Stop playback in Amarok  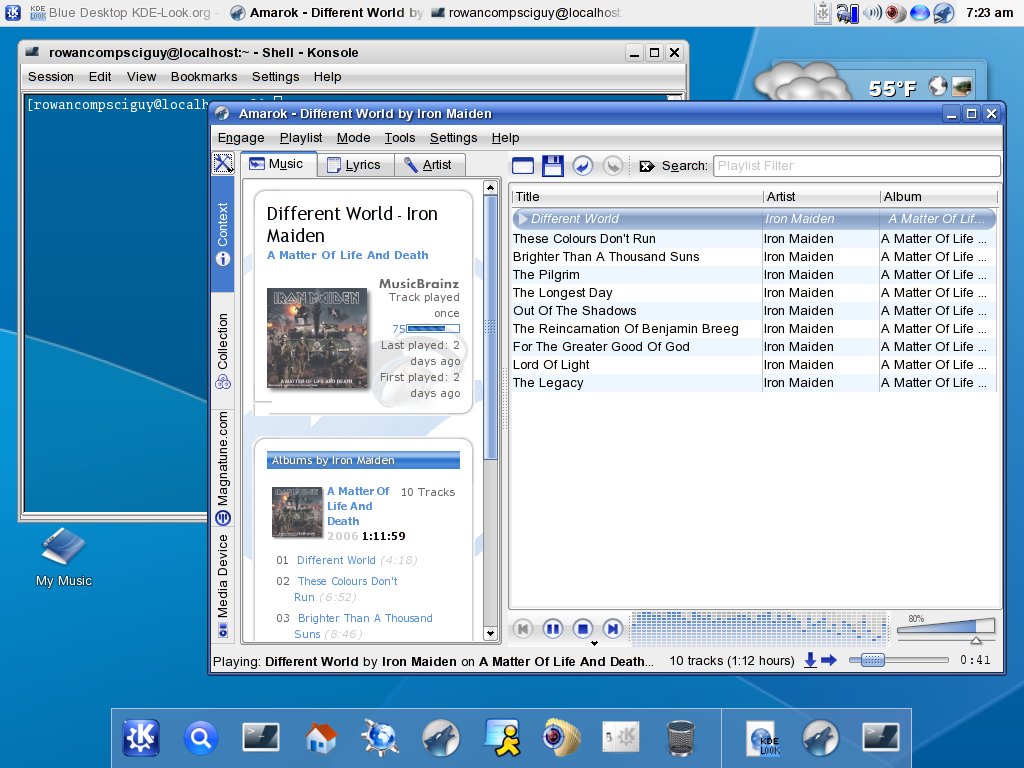[583, 629]
